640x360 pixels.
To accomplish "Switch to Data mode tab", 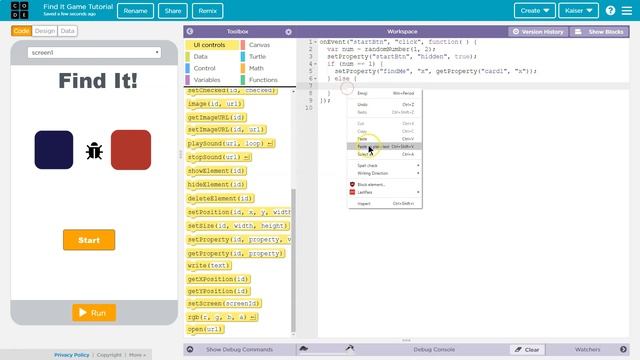I will 67,31.
